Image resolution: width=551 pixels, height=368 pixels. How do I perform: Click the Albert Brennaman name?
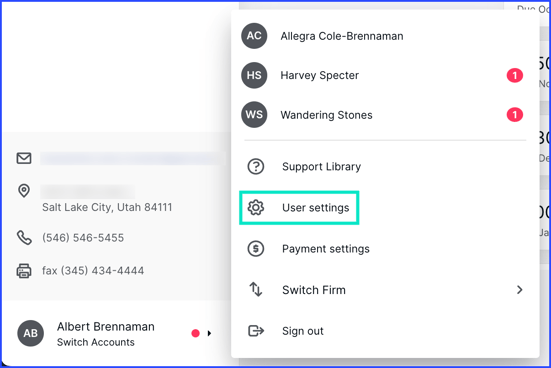(106, 327)
